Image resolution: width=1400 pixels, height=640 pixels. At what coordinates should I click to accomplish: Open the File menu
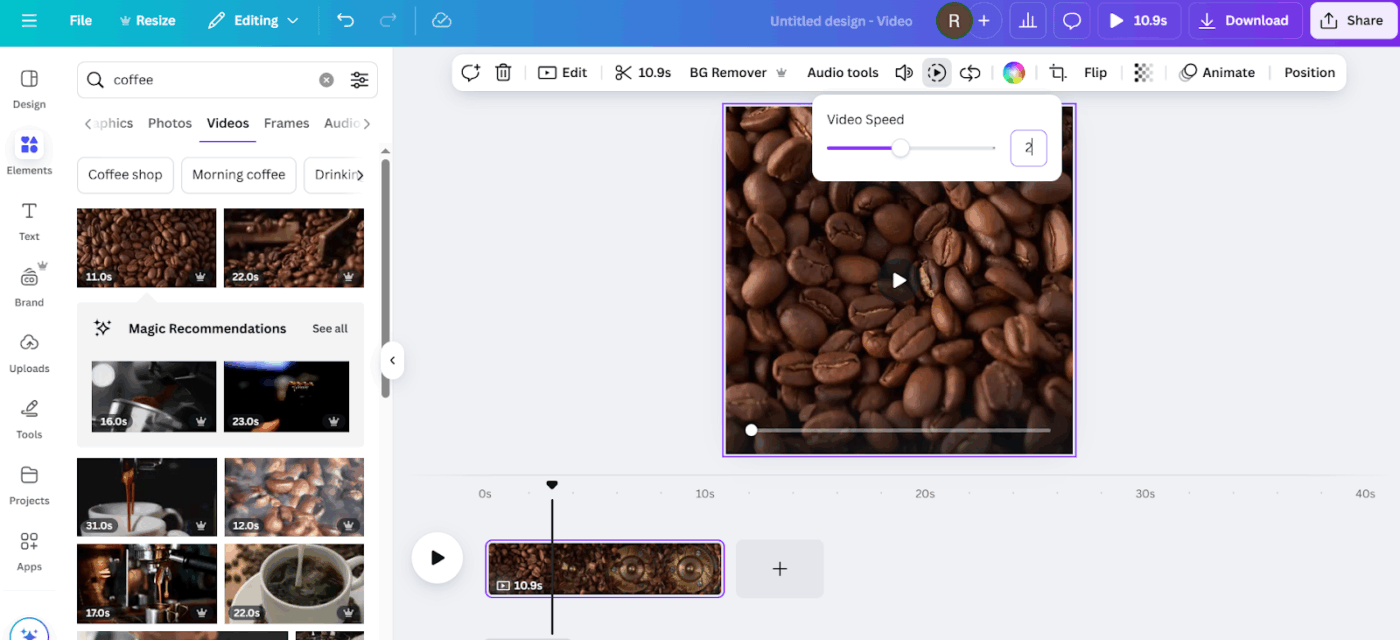click(80, 20)
